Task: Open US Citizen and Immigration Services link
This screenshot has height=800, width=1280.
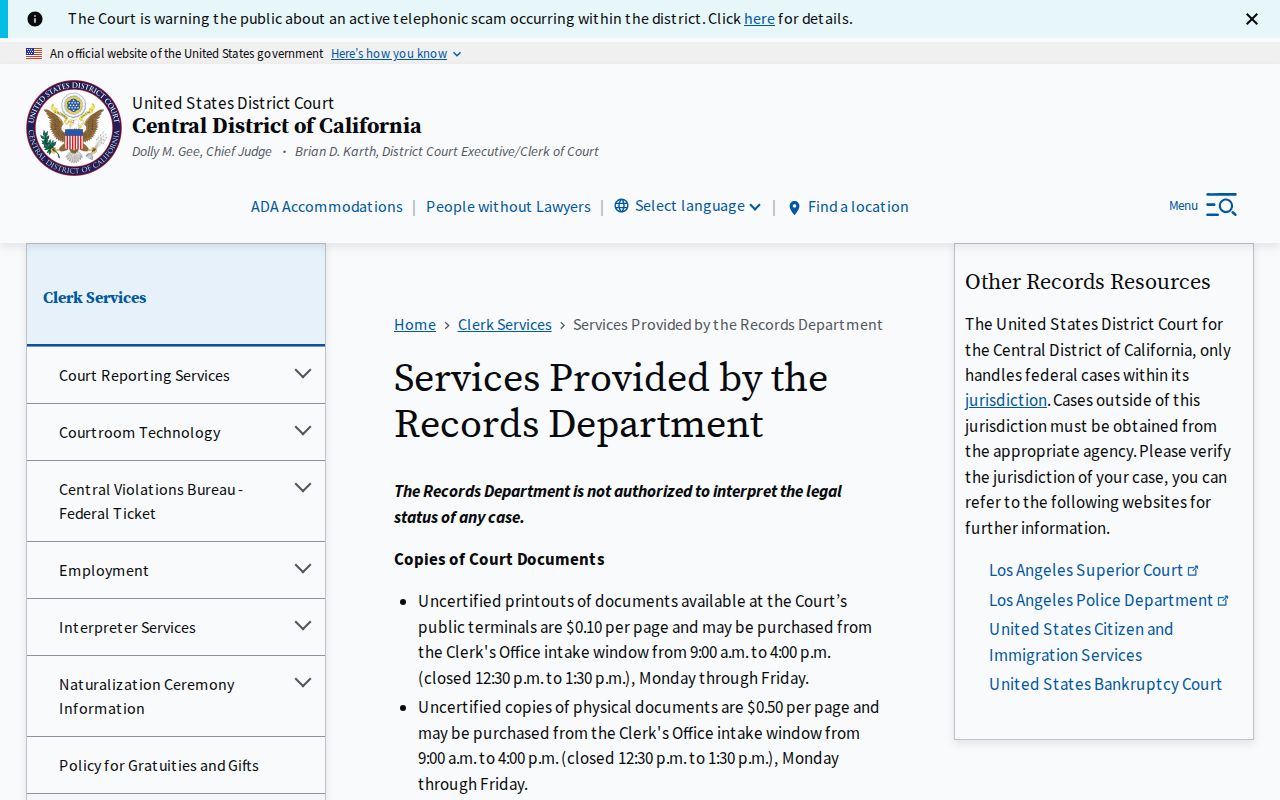Action: point(1081,642)
